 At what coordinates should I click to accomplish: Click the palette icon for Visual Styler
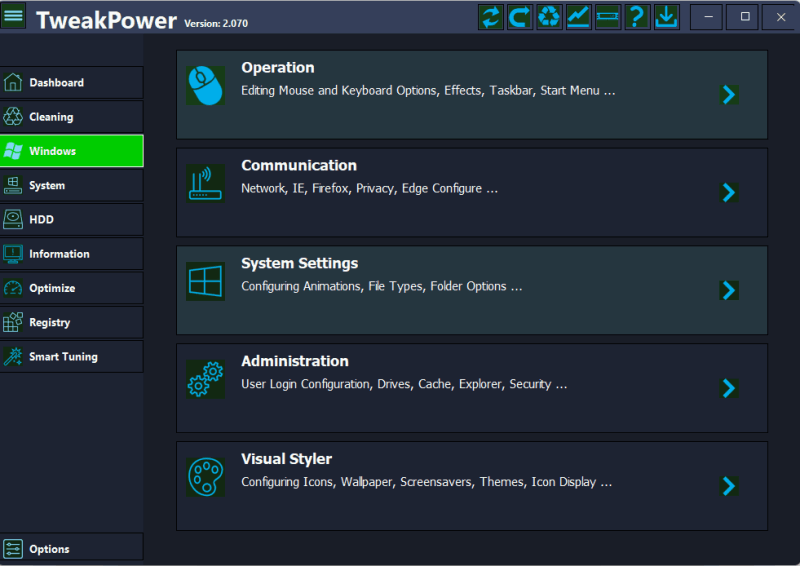tap(205, 477)
